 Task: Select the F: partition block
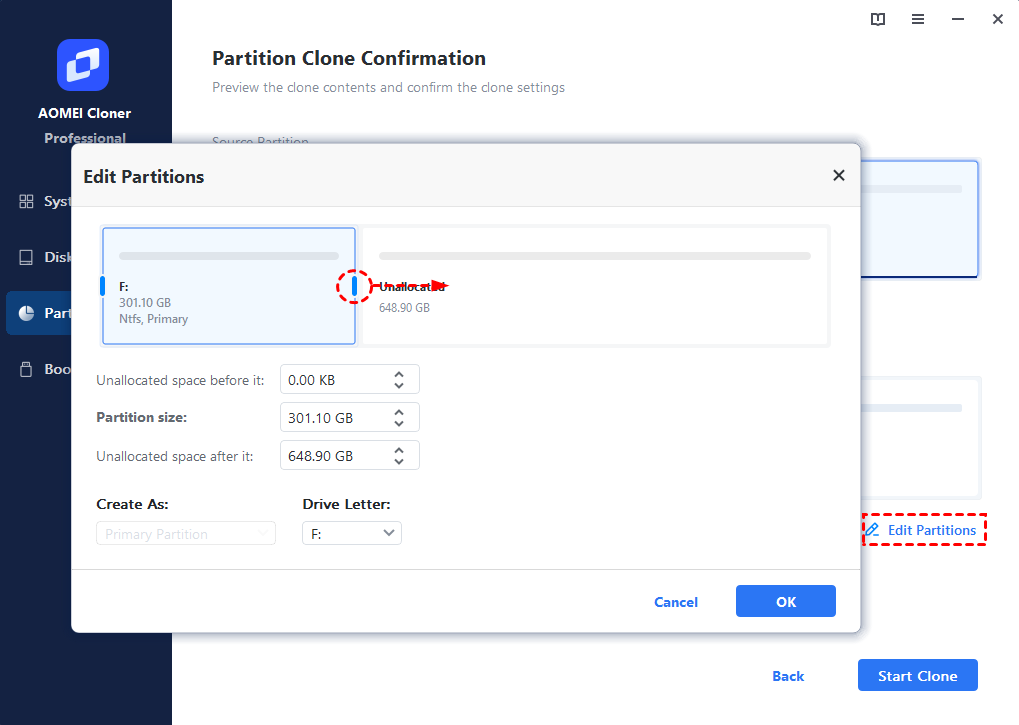point(229,286)
